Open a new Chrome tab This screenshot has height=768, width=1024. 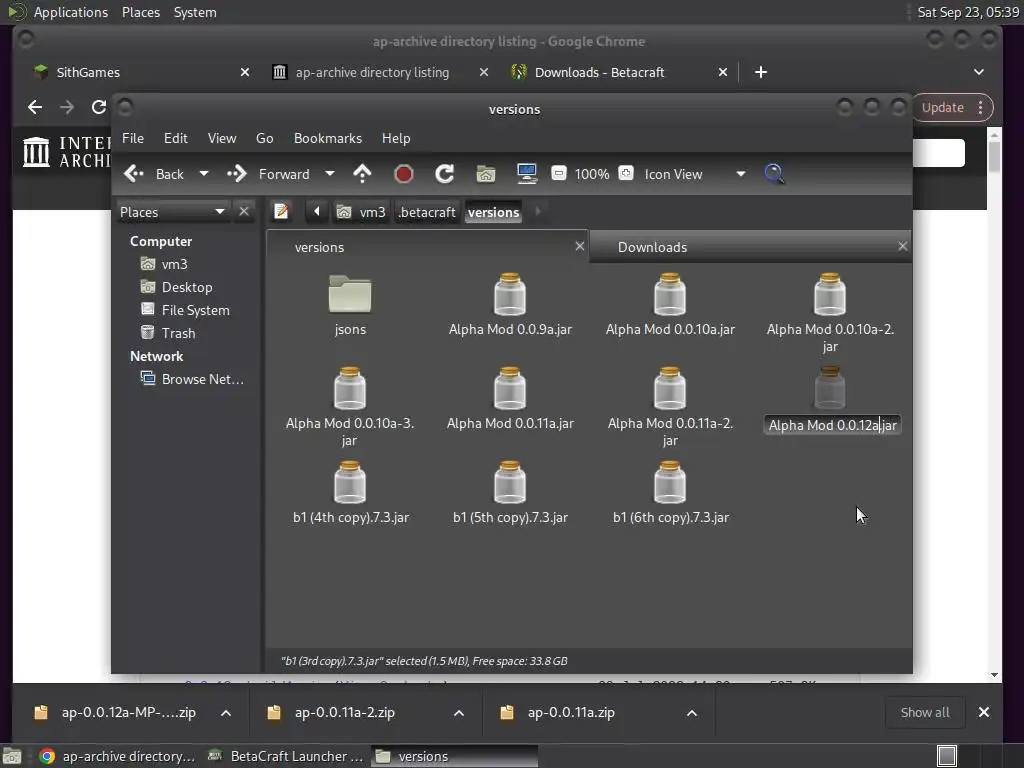[x=761, y=72]
